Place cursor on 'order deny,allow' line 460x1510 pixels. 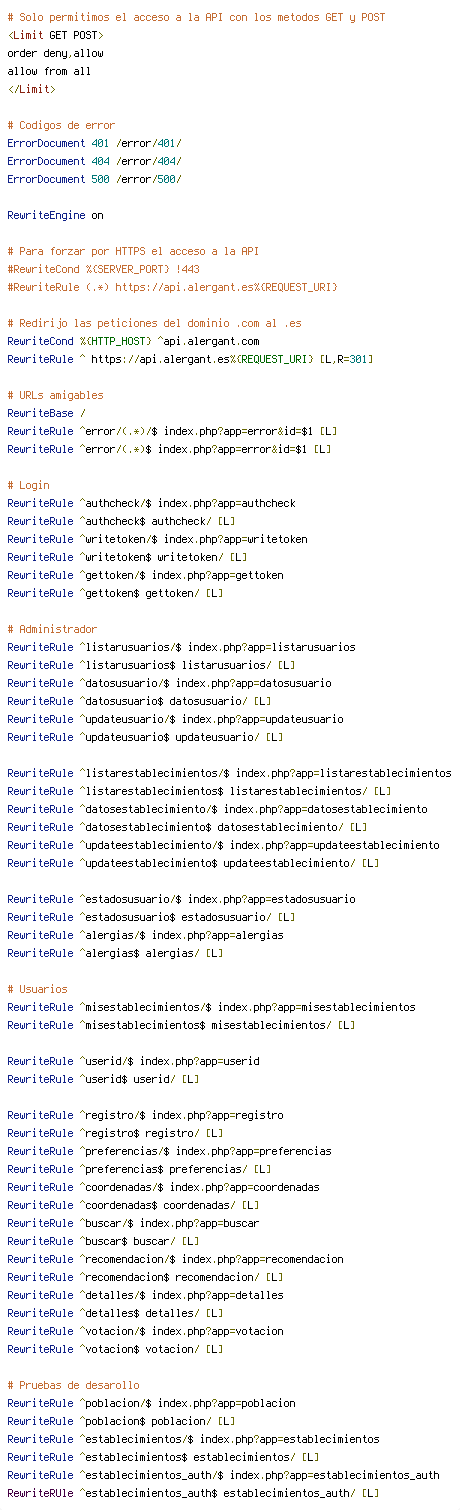[55, 53]
